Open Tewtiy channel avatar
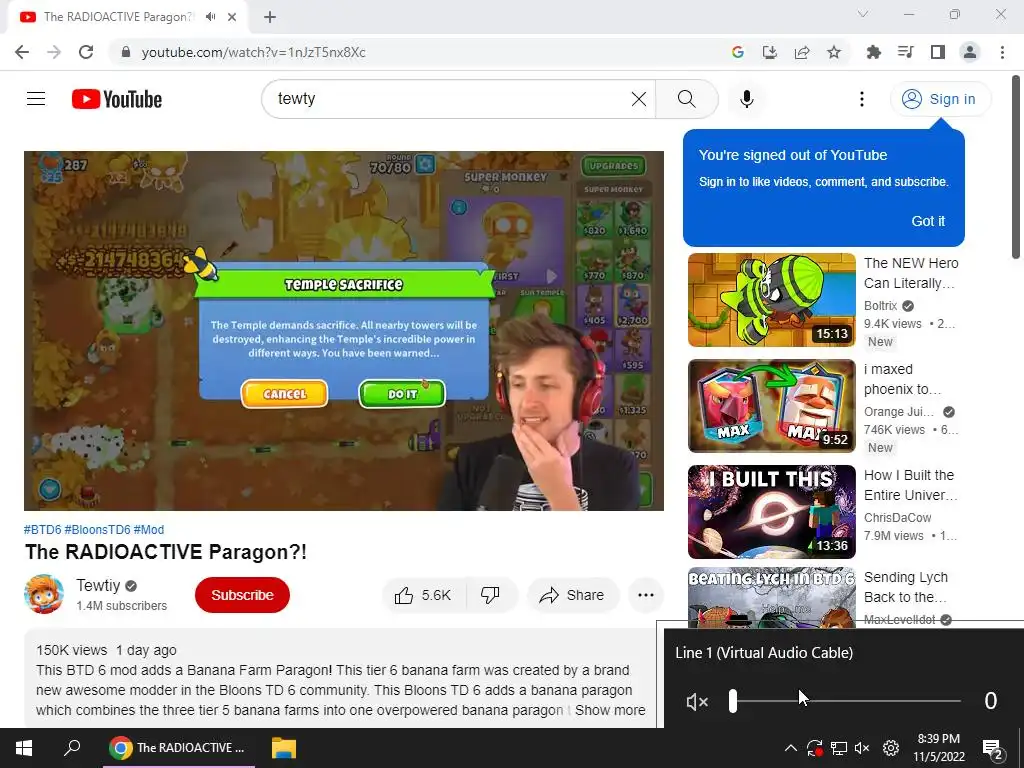 pyautogui.click(x=44, y=594)
